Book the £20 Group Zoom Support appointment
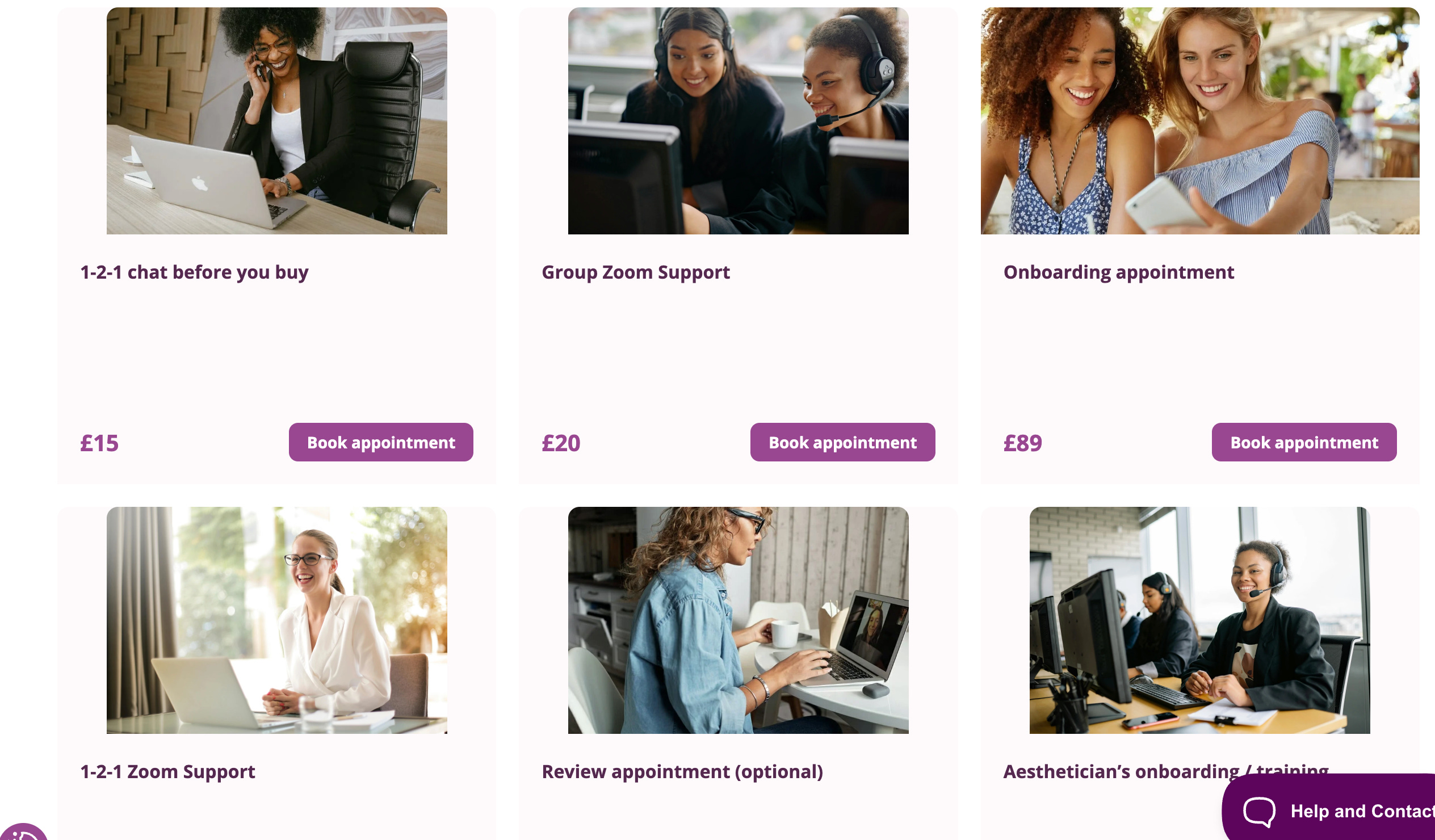Screen dimensions: 1435x840 (x=842, y=442)
